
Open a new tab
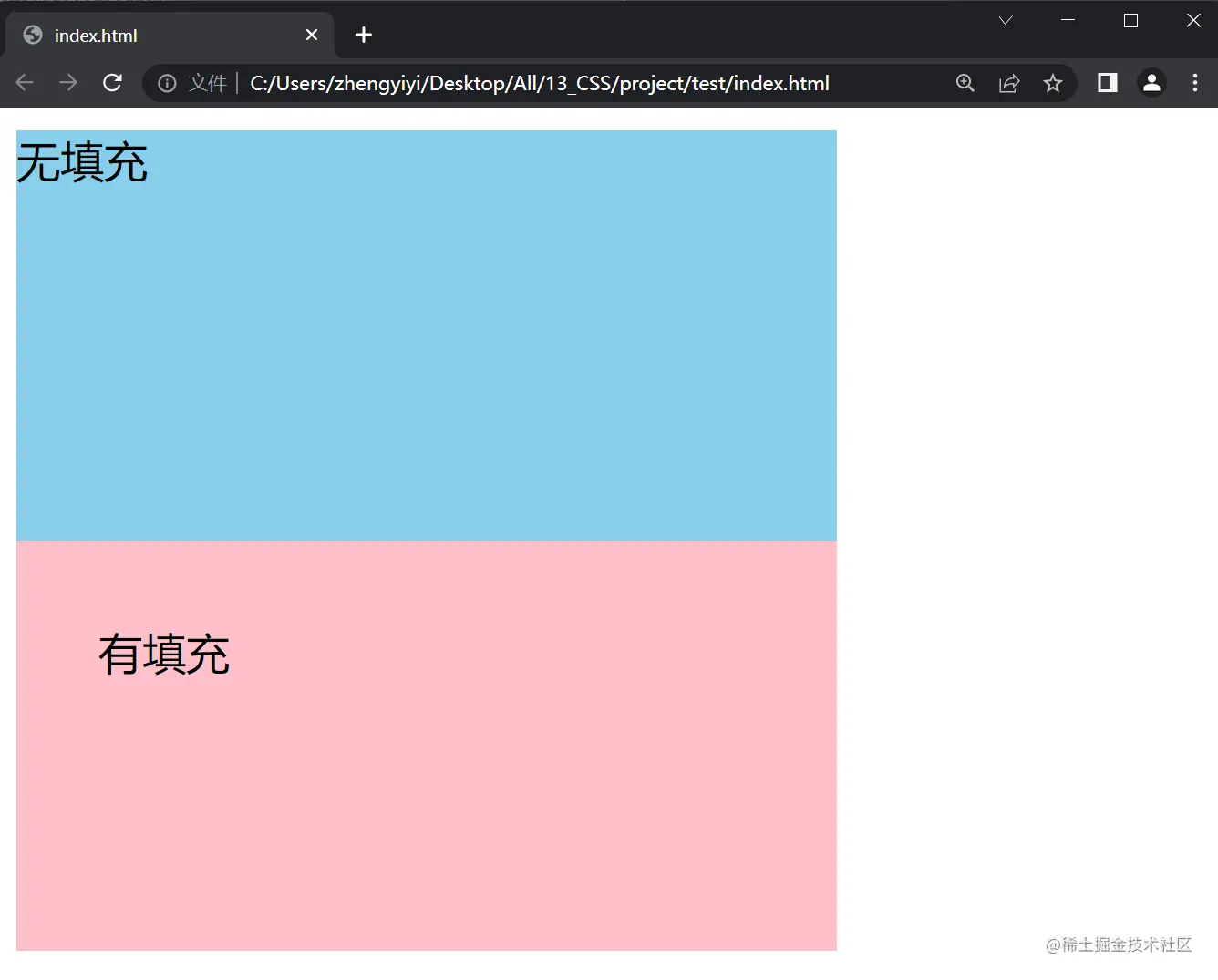tap(364, 35)
